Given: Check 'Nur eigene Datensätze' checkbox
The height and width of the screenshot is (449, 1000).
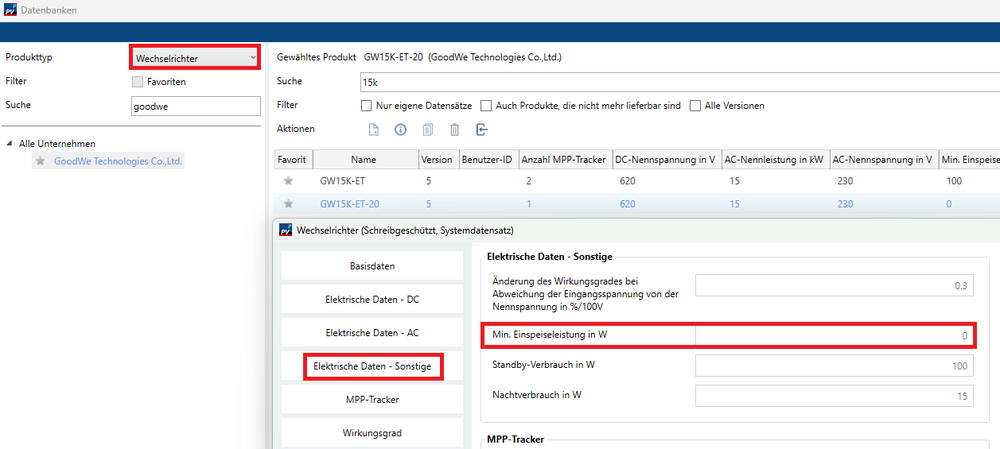Looking at the screenshot, I should click(367, 105).
